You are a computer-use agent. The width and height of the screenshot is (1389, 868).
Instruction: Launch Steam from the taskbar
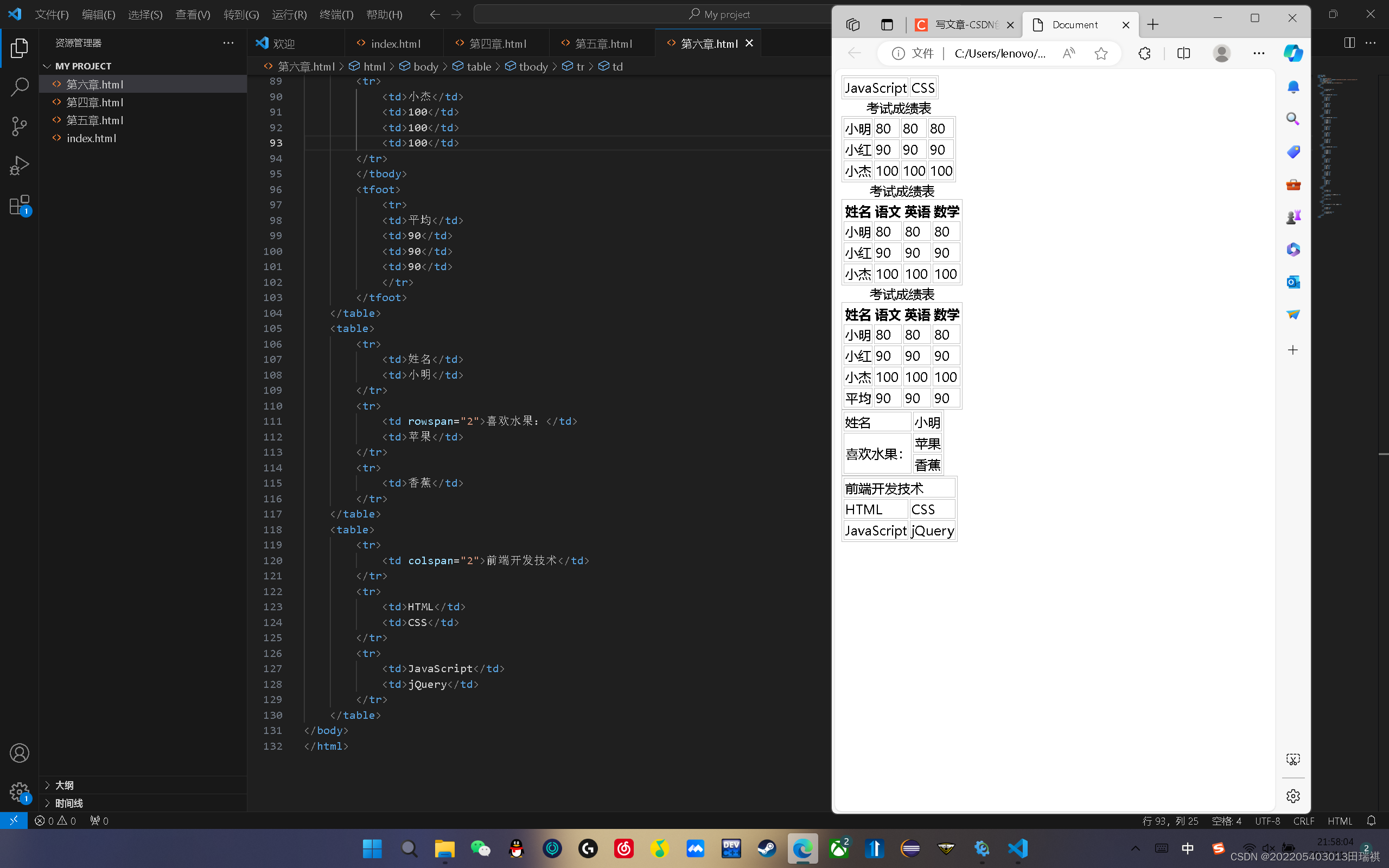(767, 848)
